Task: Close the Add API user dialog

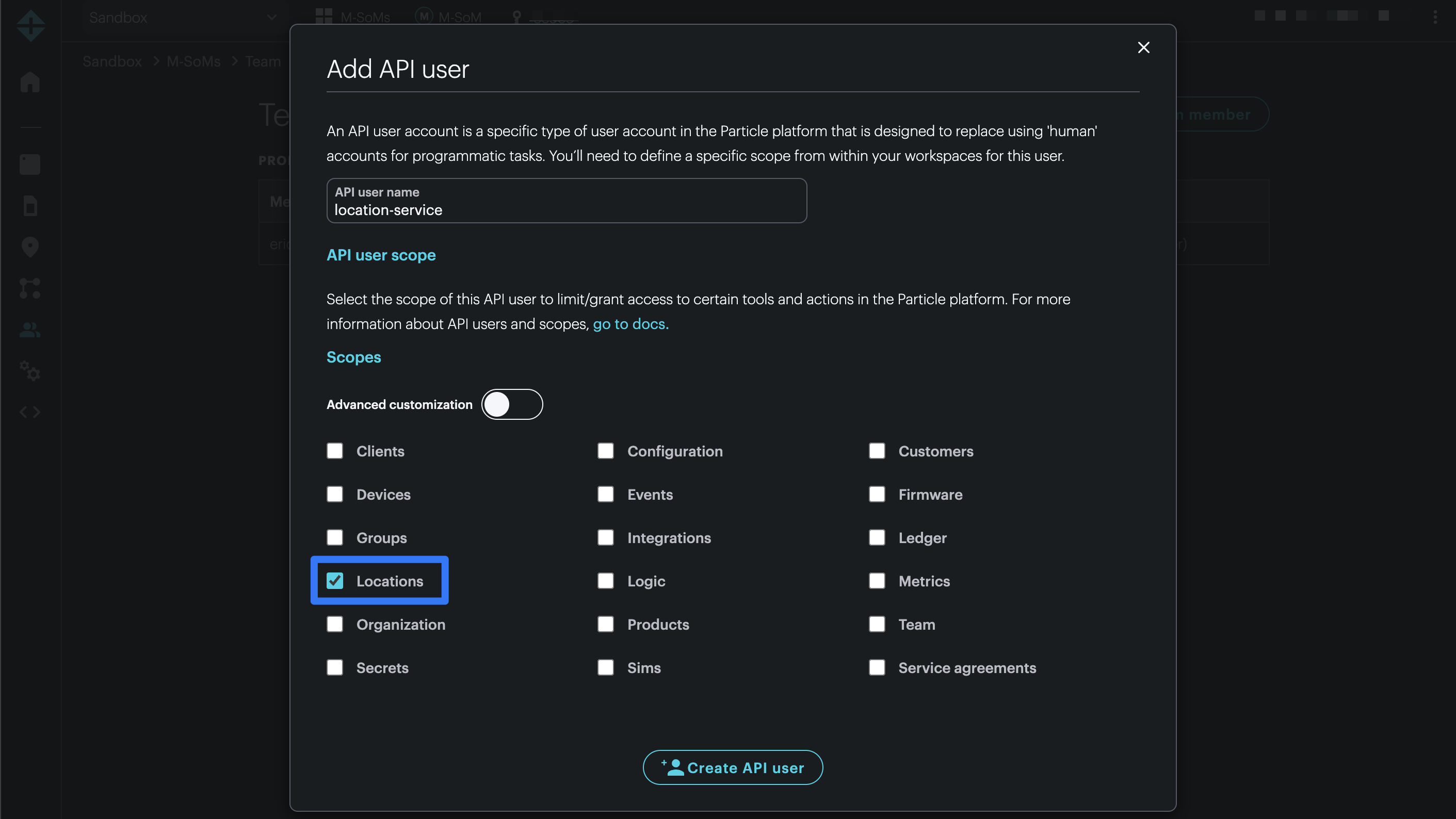Action: tap(1143, 47)
